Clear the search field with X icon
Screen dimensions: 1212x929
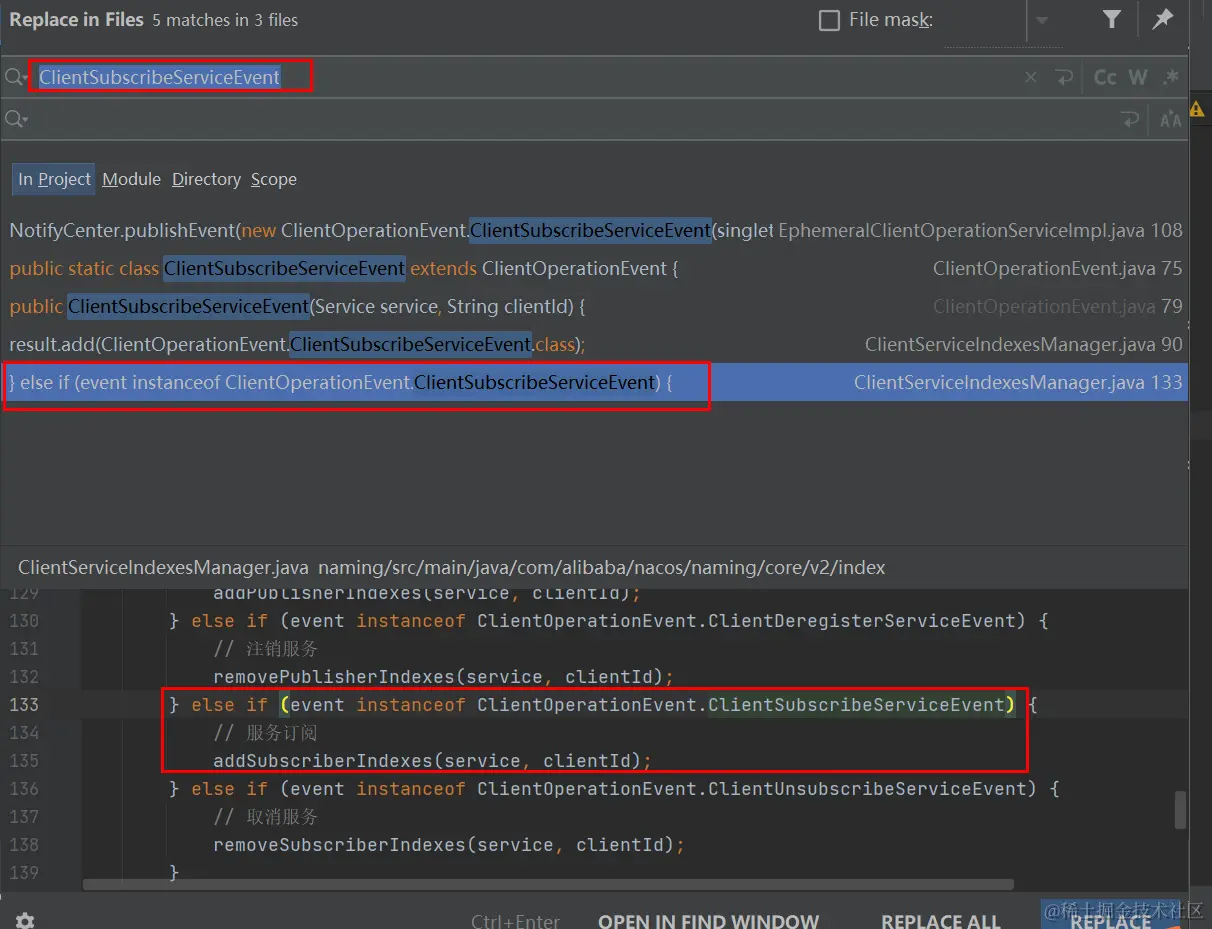(1031, 77)
